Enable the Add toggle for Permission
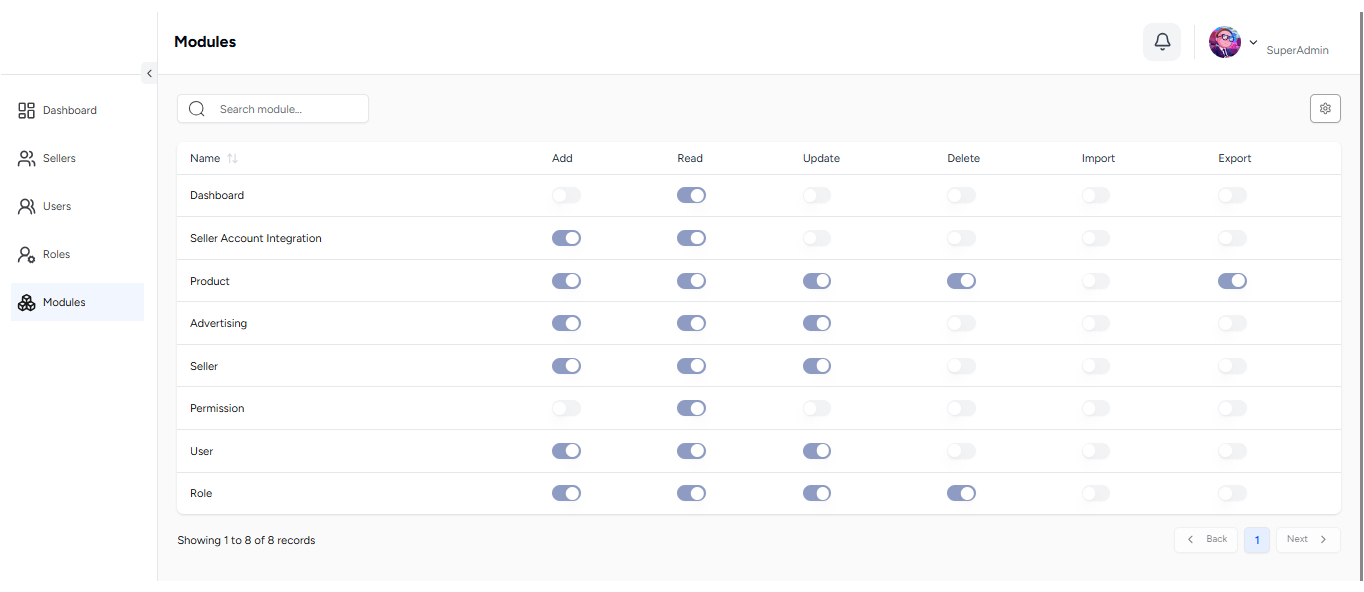 click(566, 408)
